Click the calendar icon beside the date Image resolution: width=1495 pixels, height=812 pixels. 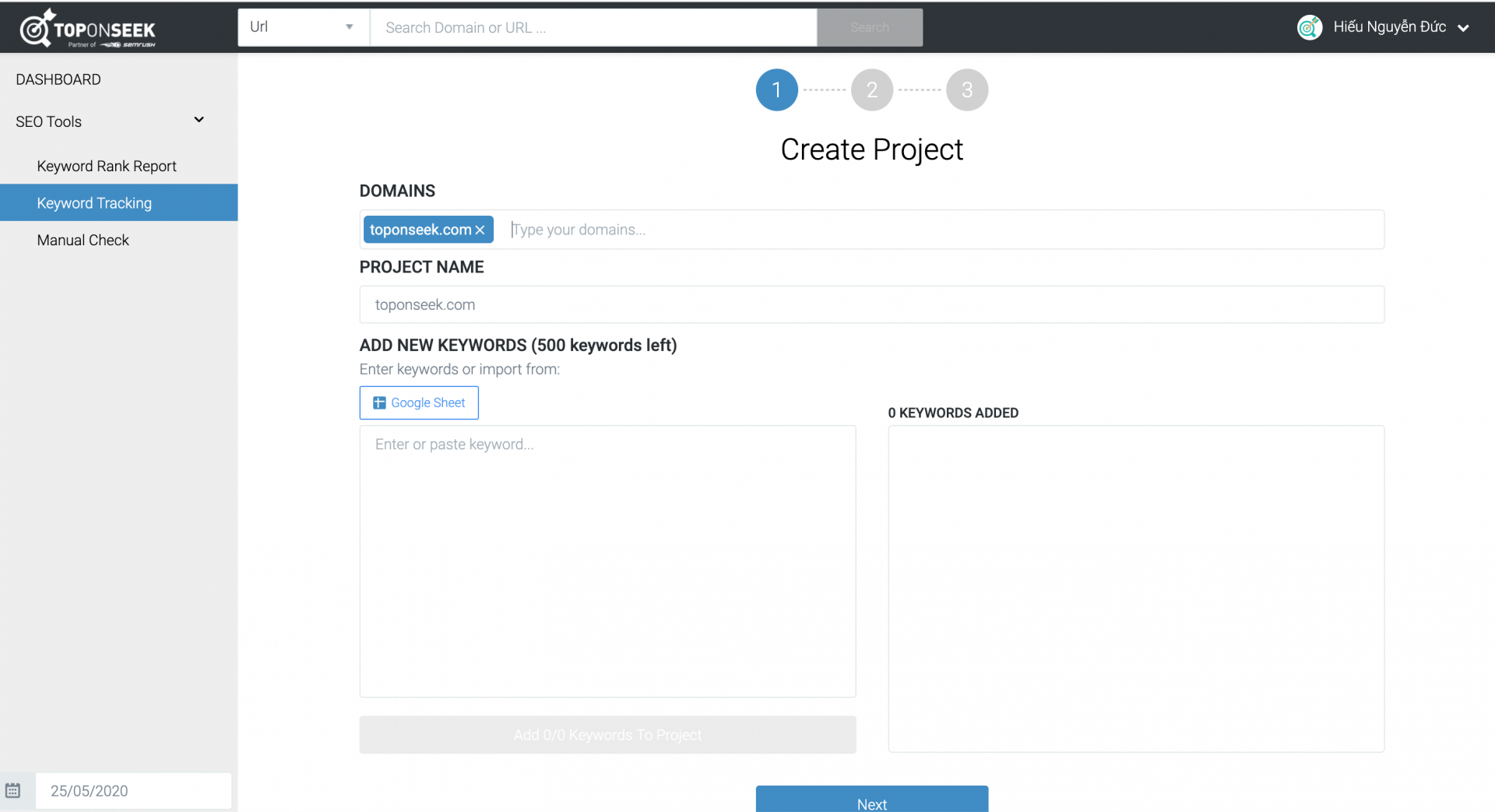pos(13,790)
